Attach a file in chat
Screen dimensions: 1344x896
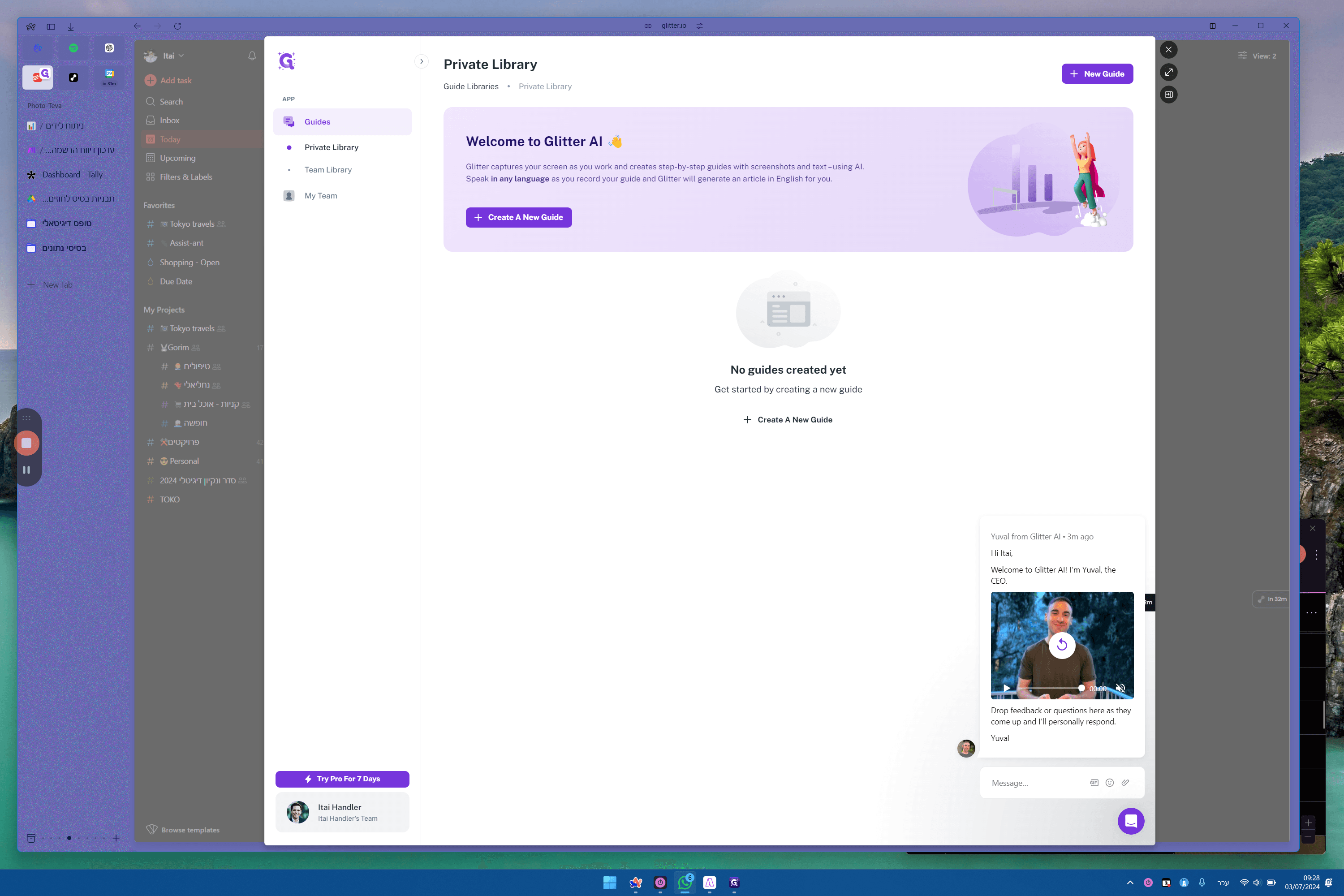1125,783
